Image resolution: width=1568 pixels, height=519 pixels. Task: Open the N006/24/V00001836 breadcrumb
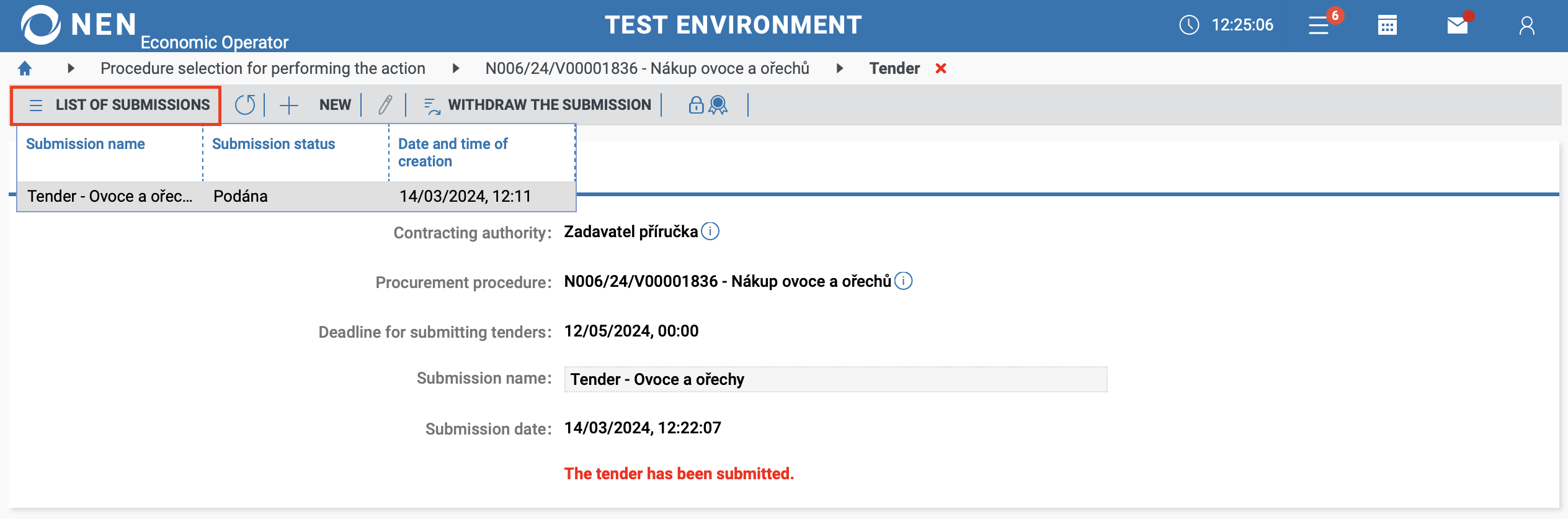(647, 68)
